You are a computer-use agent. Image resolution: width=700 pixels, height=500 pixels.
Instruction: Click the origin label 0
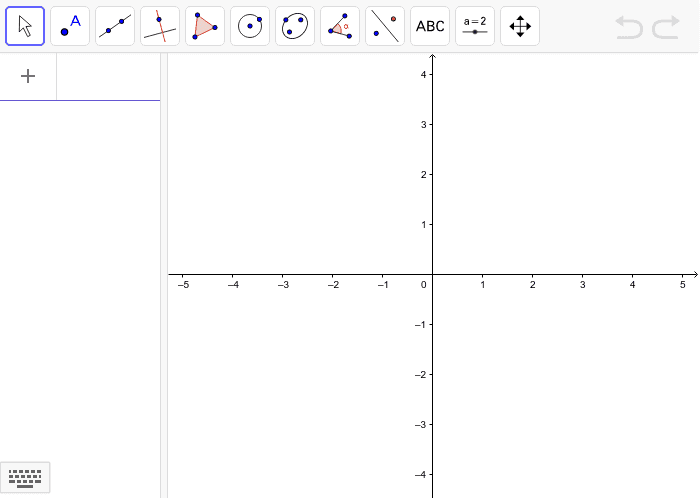tap(424, 285)
